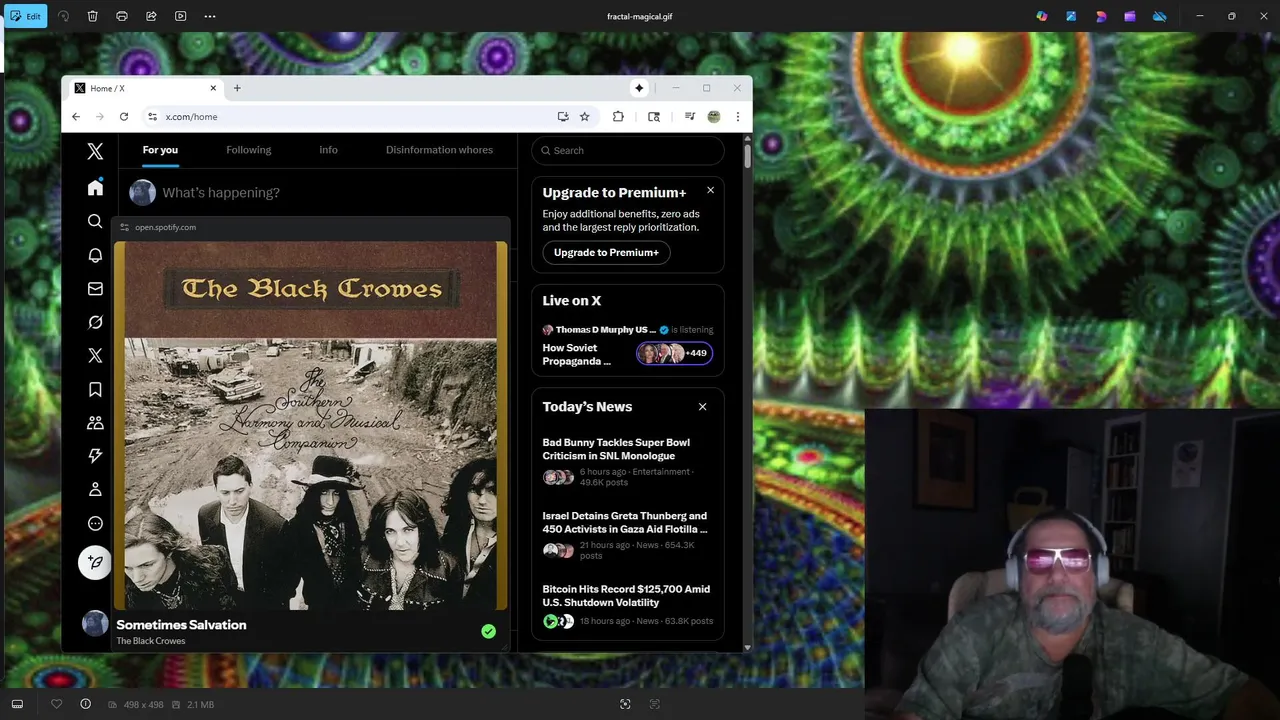The image size is (1280, 720).
Task: Open site information icon beside x.com/home
Action: coord(152,117)
